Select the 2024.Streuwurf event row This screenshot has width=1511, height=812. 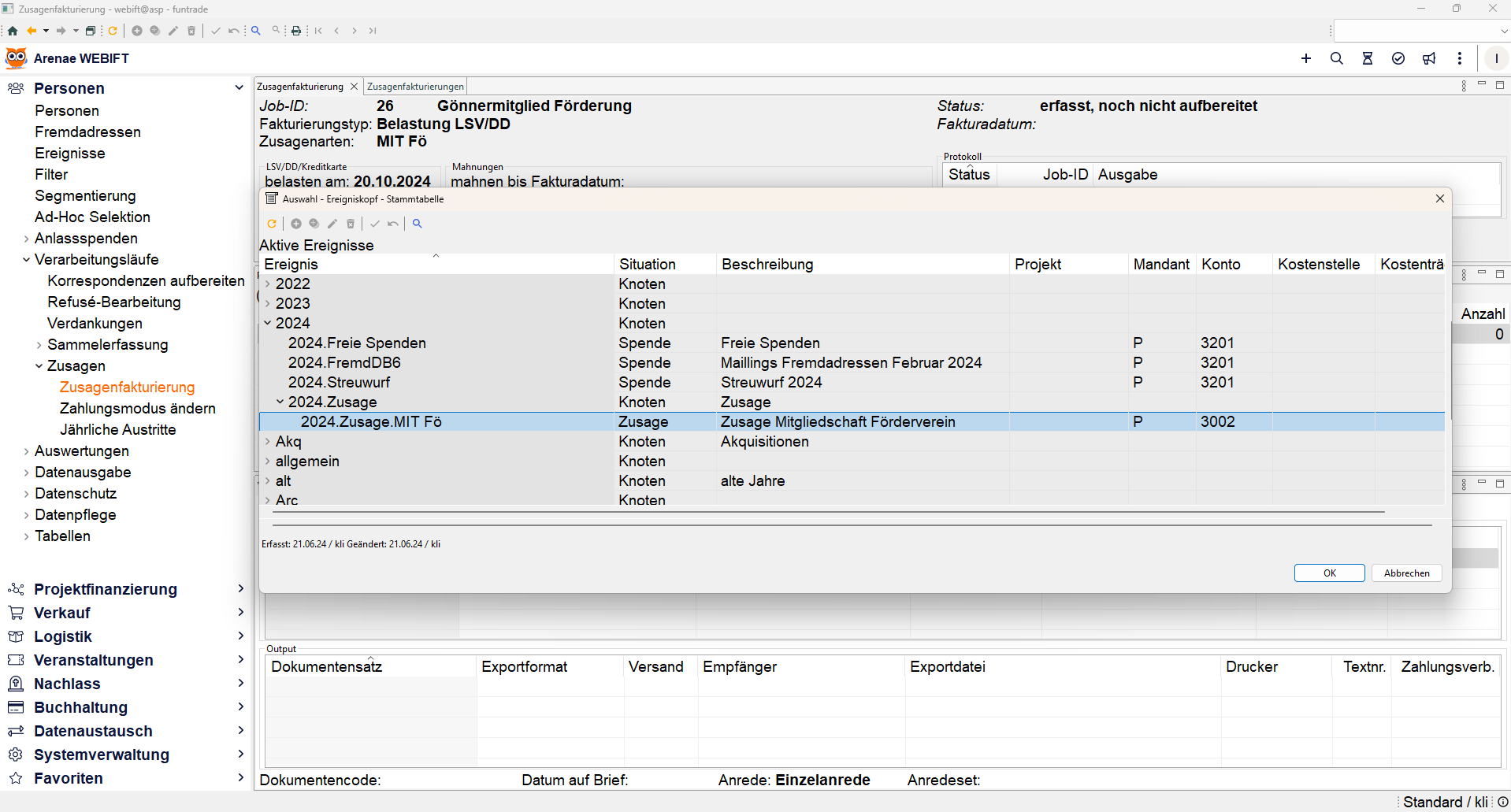(339, 383)
